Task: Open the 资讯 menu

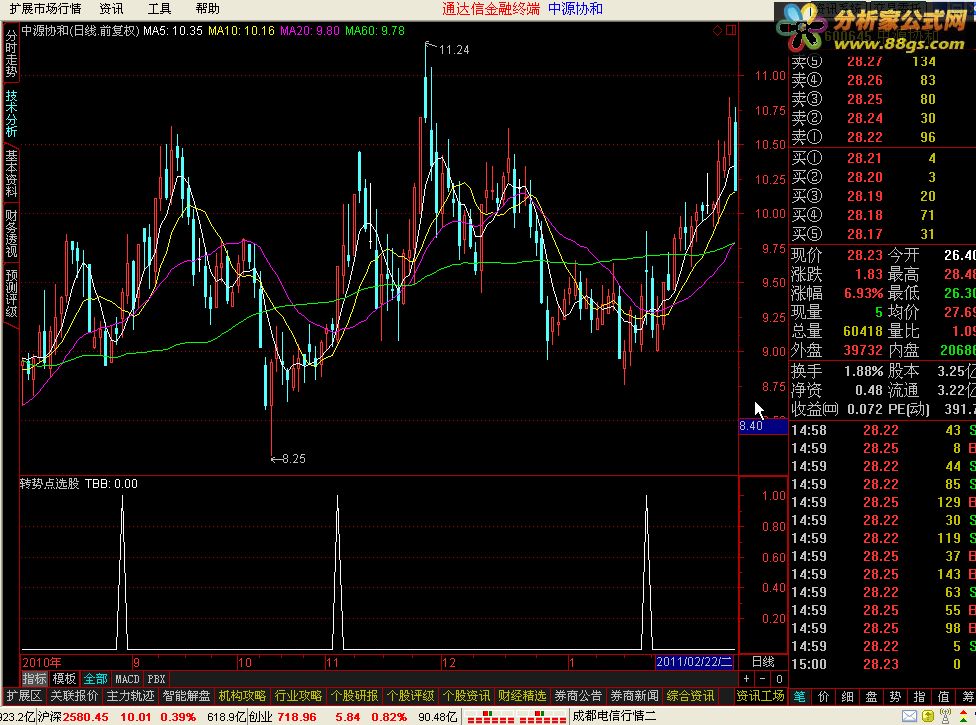Action: 111,9
